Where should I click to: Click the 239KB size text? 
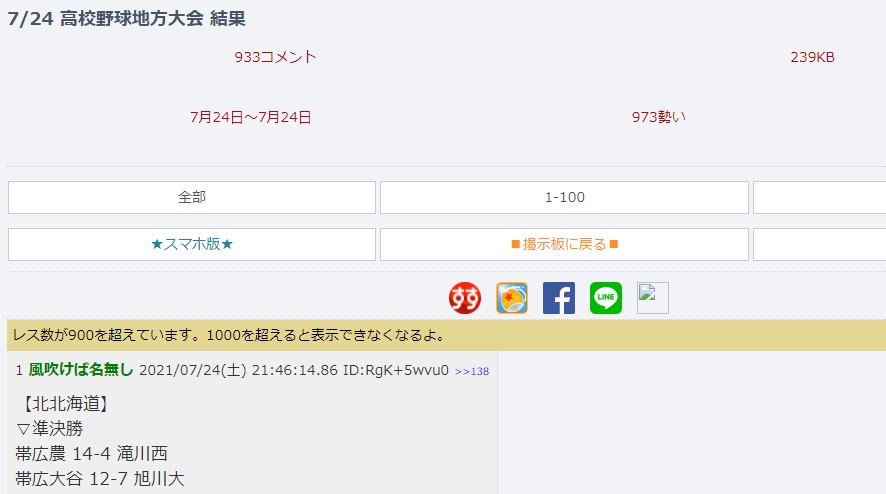click(812, 57)
